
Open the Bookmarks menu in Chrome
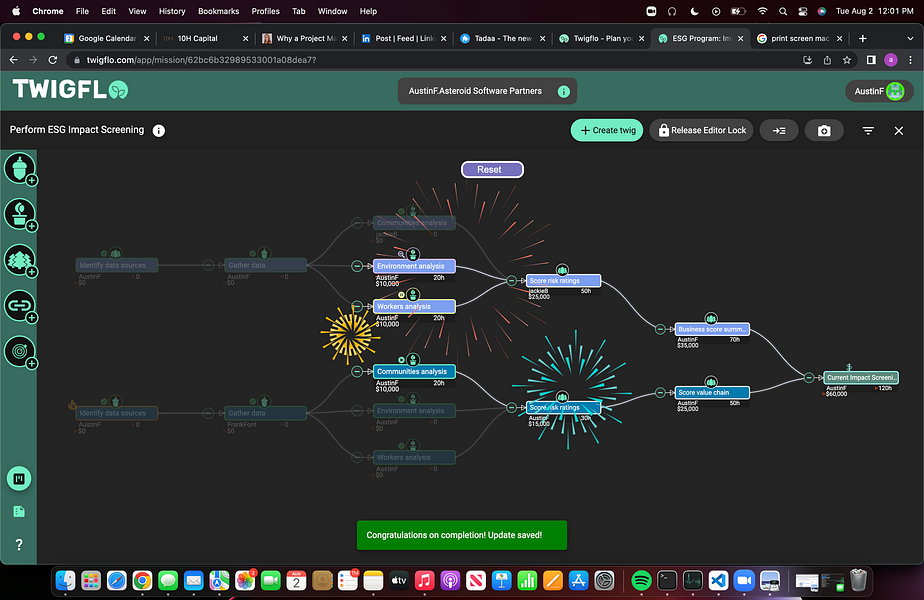pos(218,11)
